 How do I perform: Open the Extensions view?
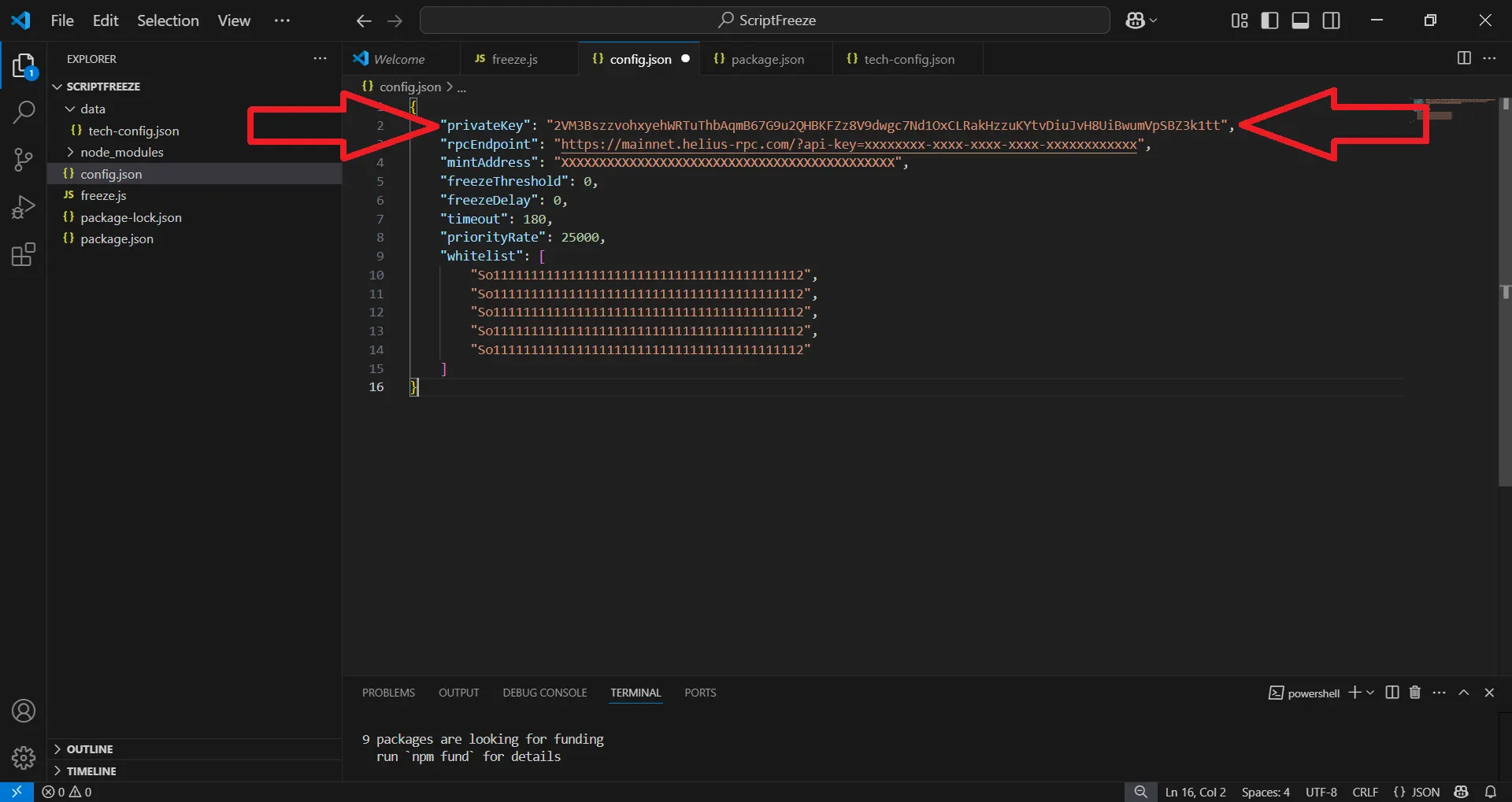pos(24,254)
